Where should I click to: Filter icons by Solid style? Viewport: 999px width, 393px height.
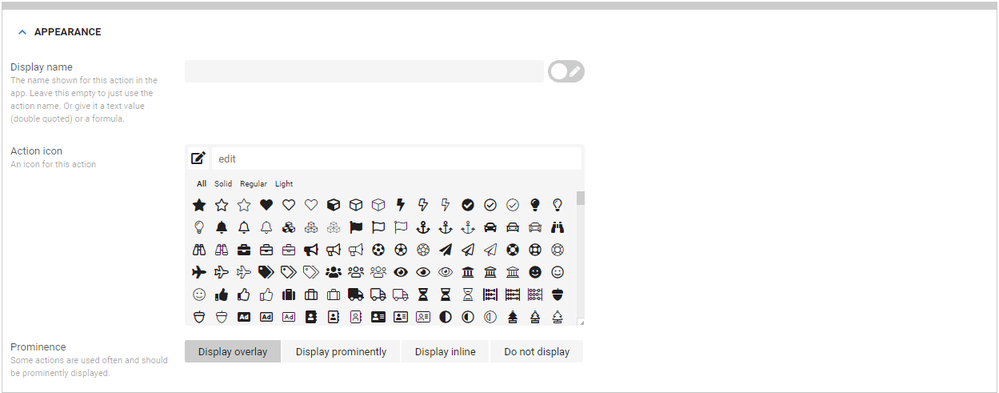tap(223, 184)
